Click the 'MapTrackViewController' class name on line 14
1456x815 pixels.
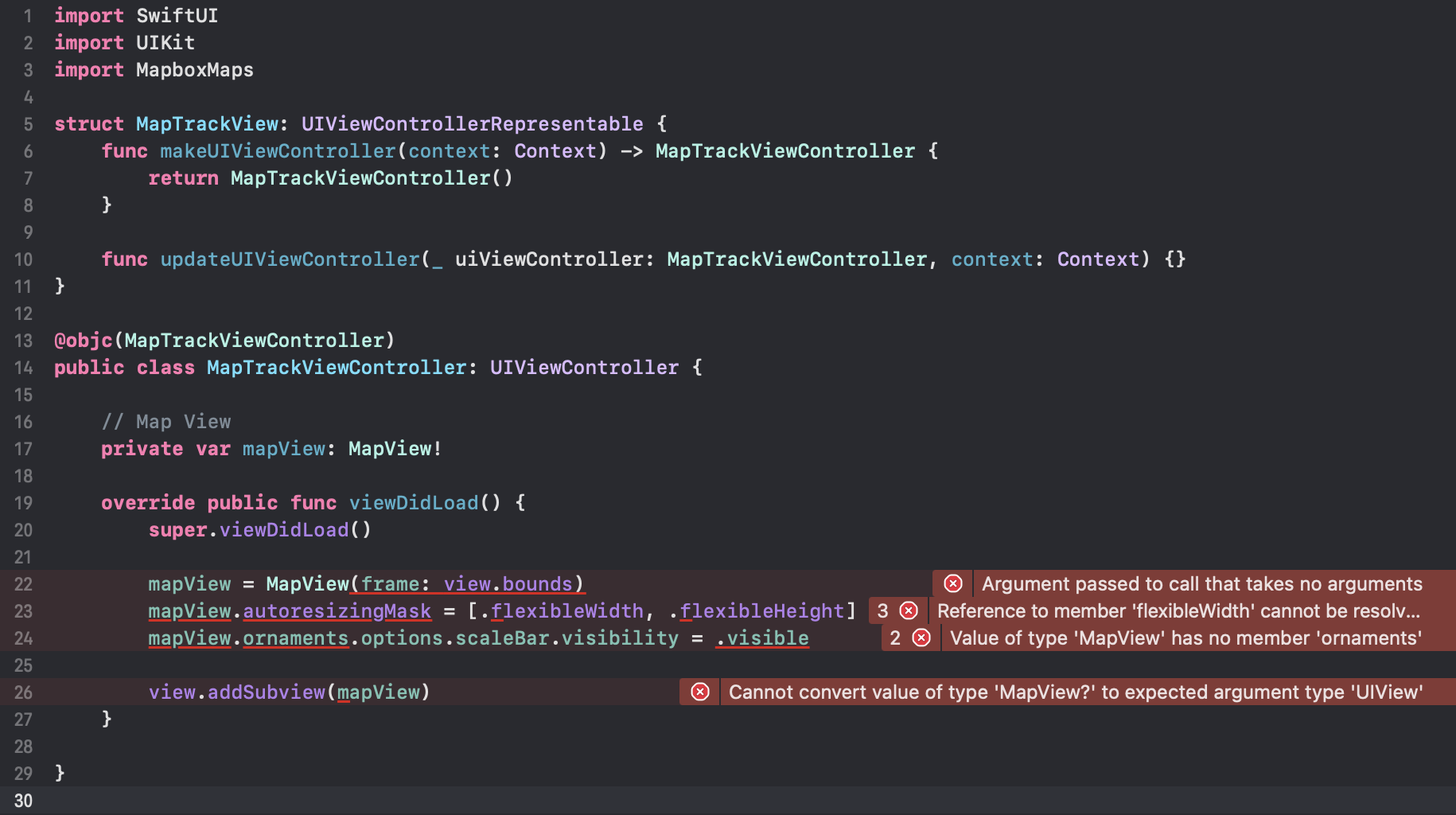336,367
